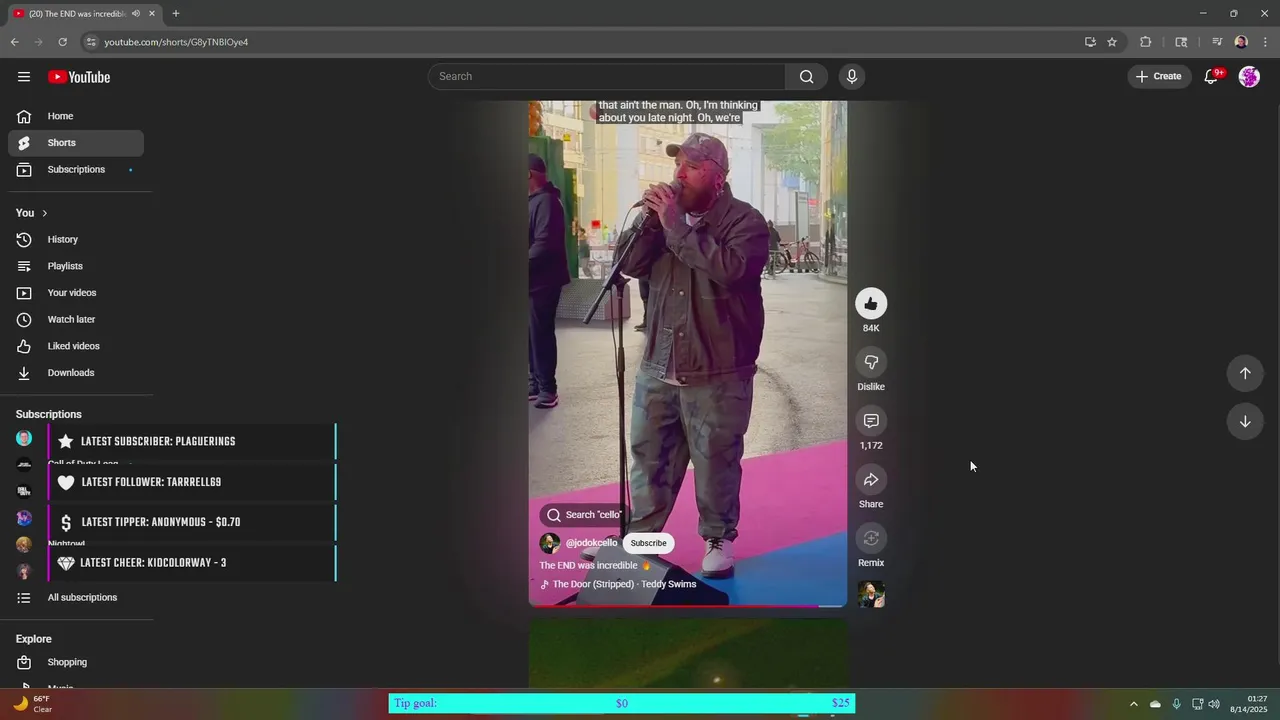Open Playlists
Image resolution: width=1280 pixels, height=720 pixels.
76,266
